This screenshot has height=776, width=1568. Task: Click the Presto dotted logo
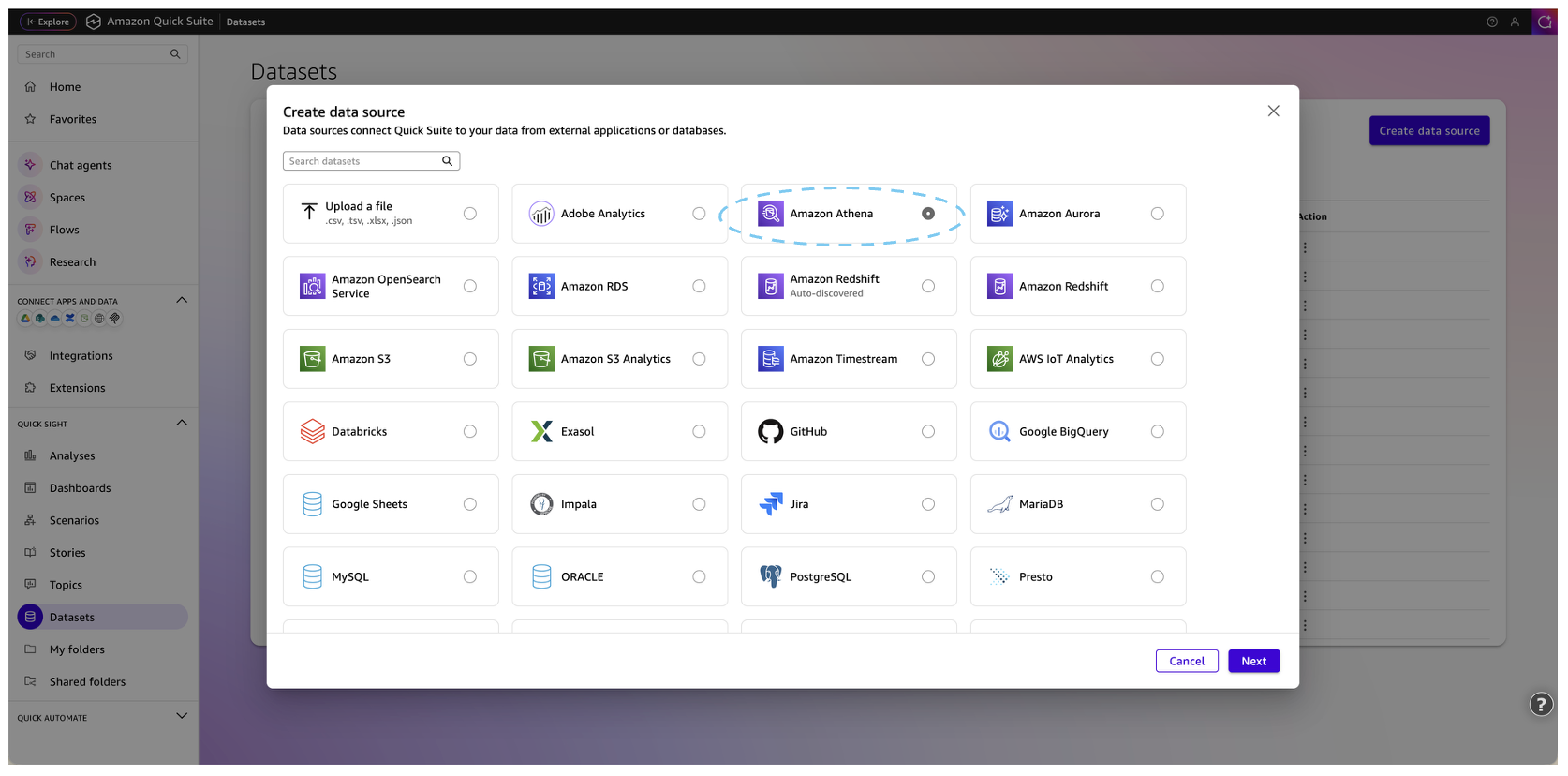coord(999,576)
